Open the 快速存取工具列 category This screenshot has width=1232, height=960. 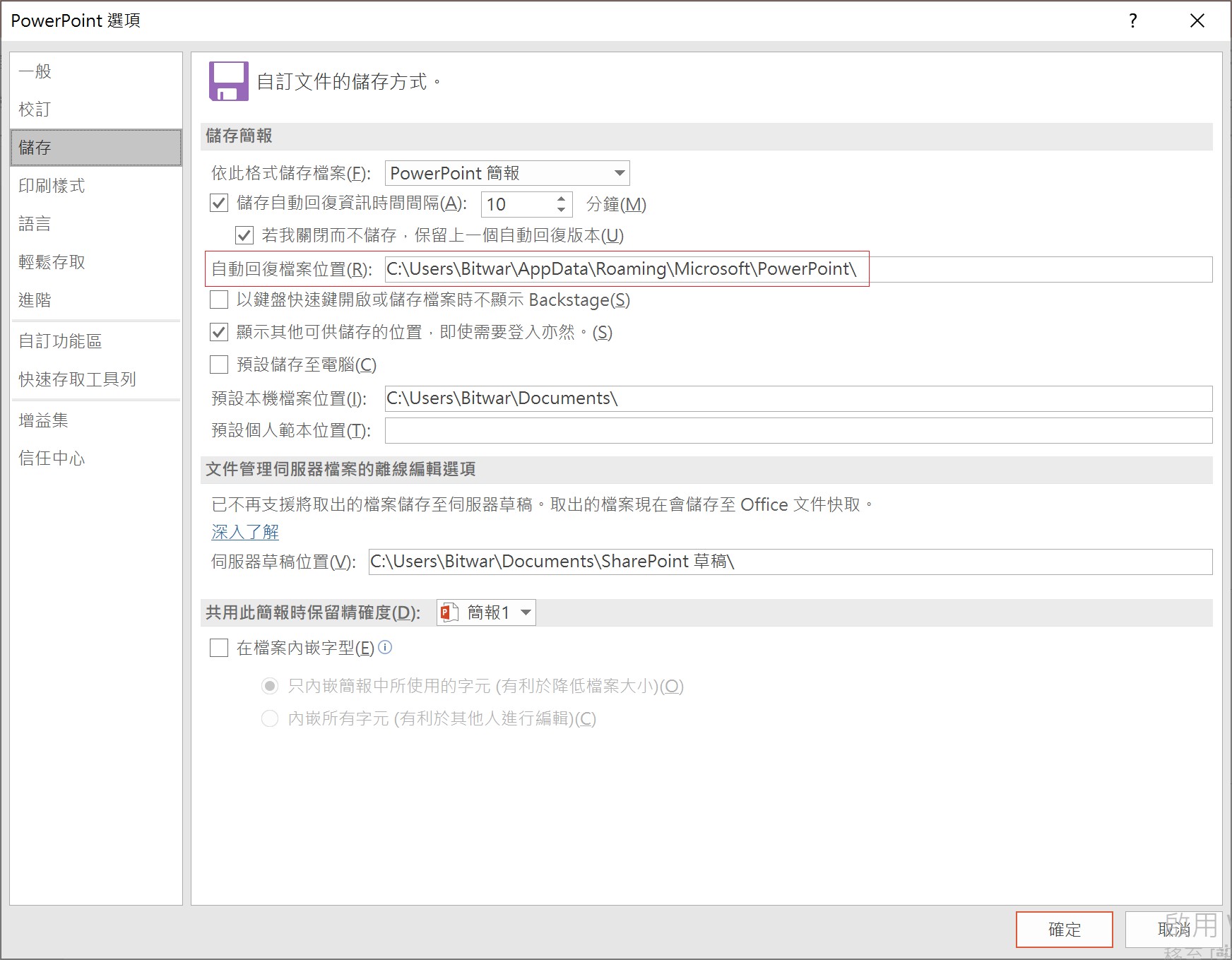(x=96, y=379)
